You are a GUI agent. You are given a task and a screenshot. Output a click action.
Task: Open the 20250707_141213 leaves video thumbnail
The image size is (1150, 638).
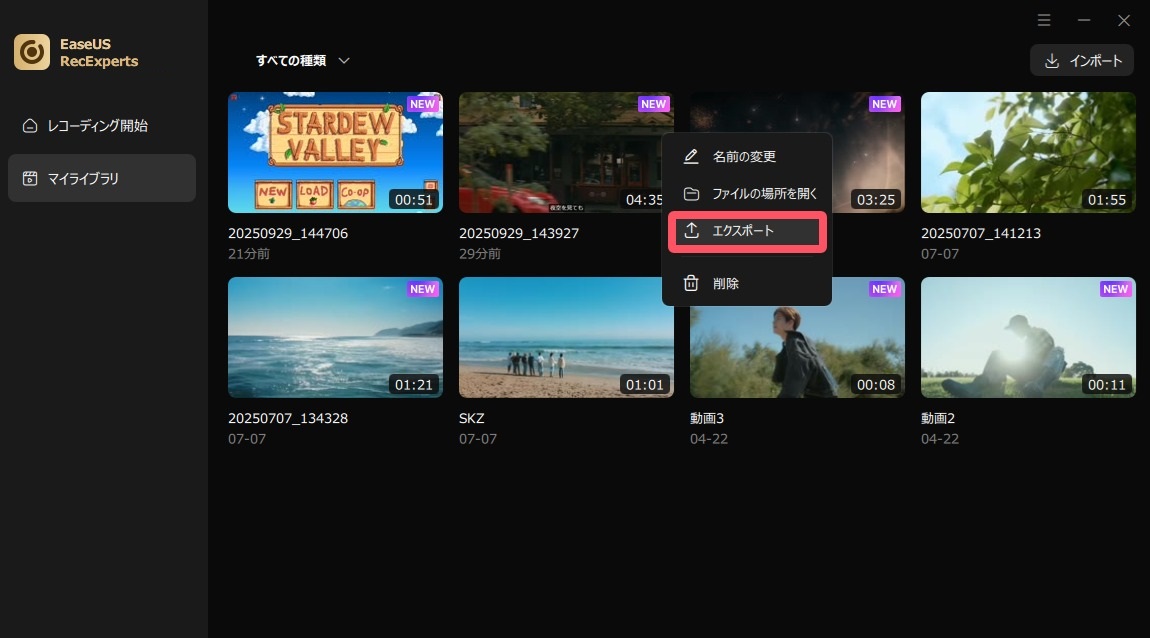point(1028,152)
